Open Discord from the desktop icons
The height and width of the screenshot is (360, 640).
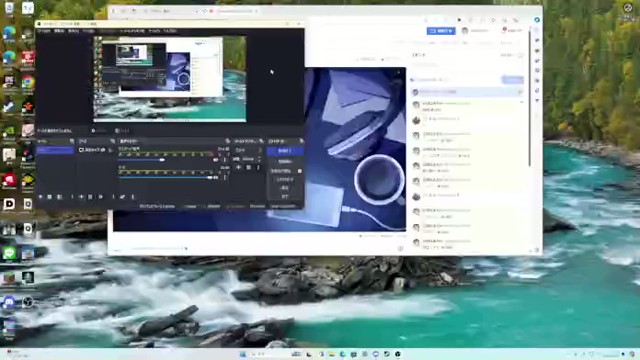(9, 302)
